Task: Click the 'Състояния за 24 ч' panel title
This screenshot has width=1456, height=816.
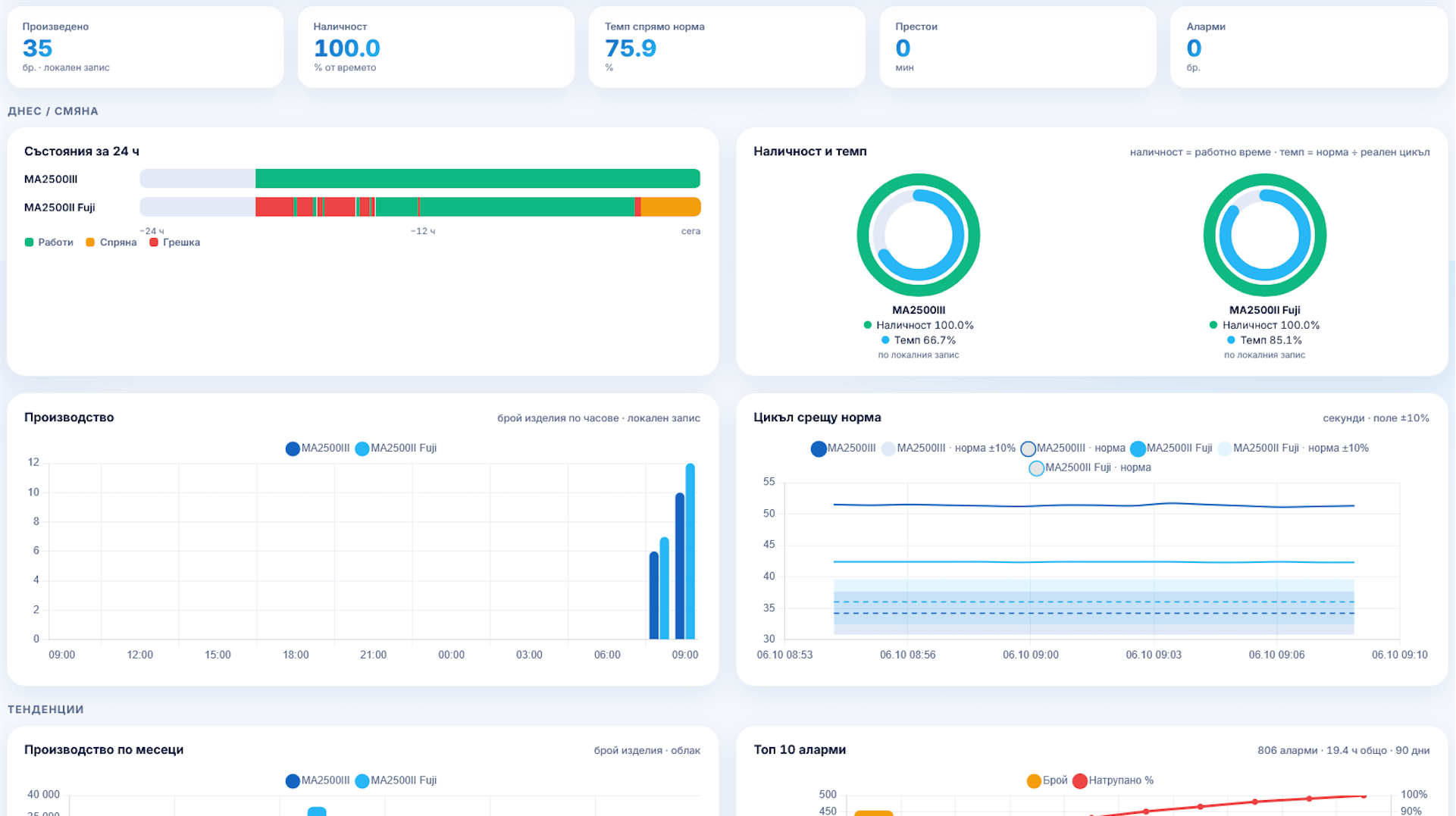Action: tap(82, 152)
